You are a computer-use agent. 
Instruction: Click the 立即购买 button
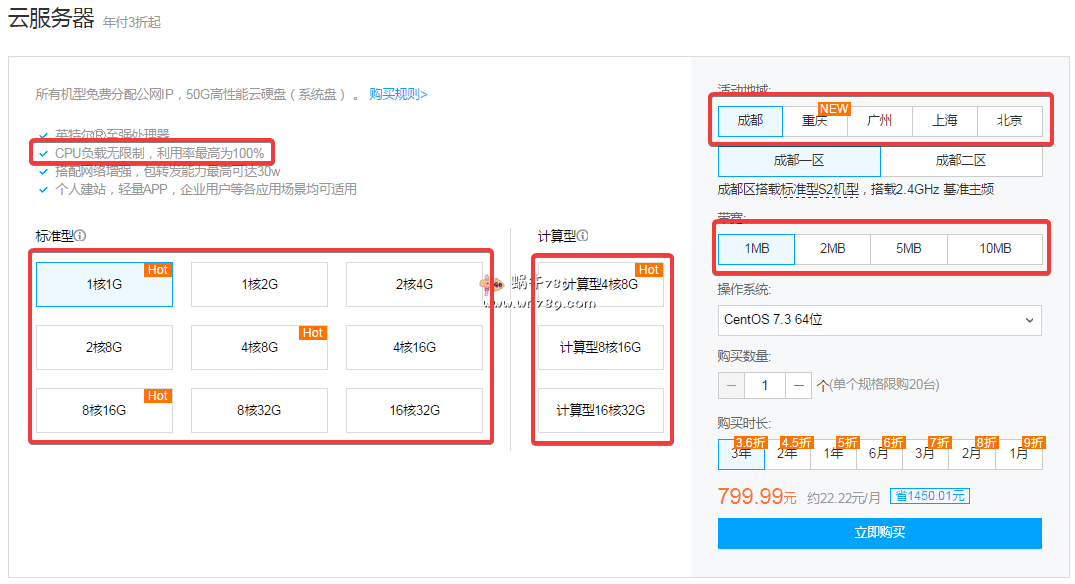879,533
